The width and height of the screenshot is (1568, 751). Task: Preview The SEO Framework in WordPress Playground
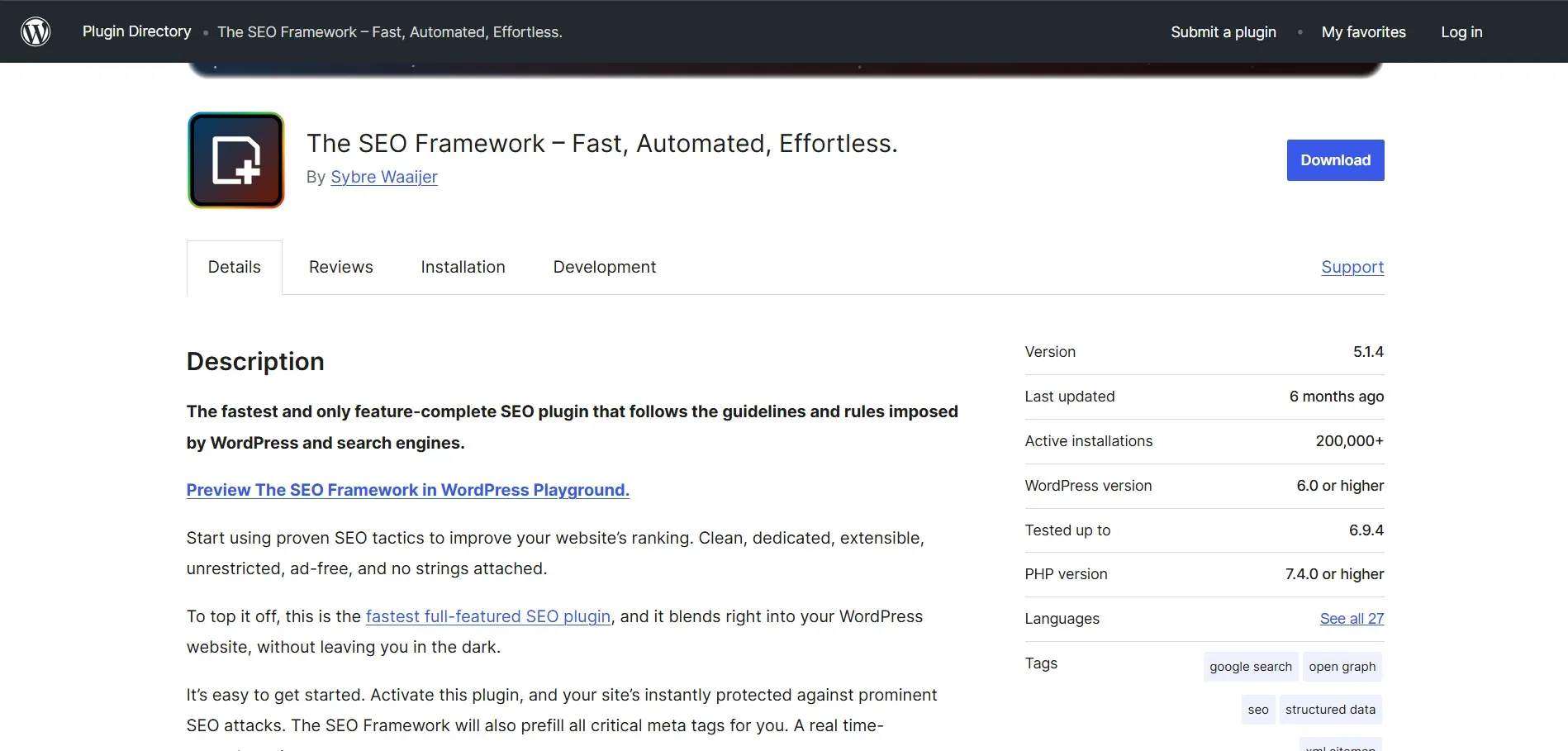pos(408,490)
